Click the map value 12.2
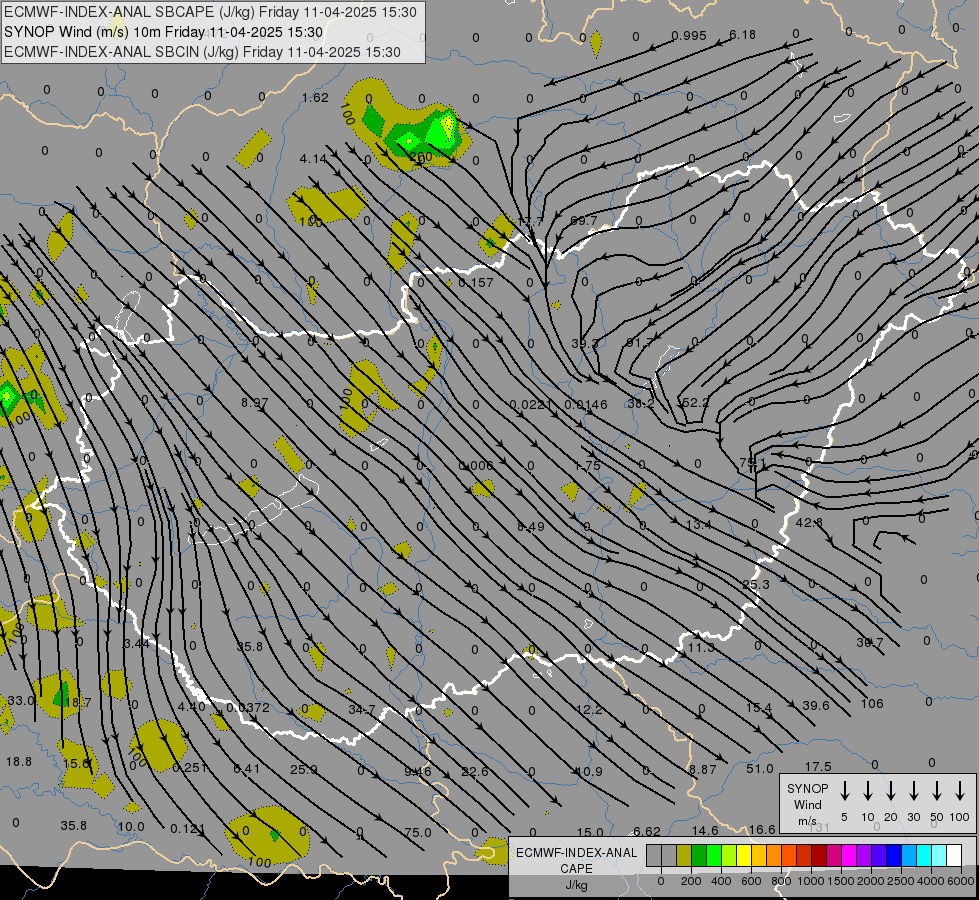 click(x=589, y=709)
